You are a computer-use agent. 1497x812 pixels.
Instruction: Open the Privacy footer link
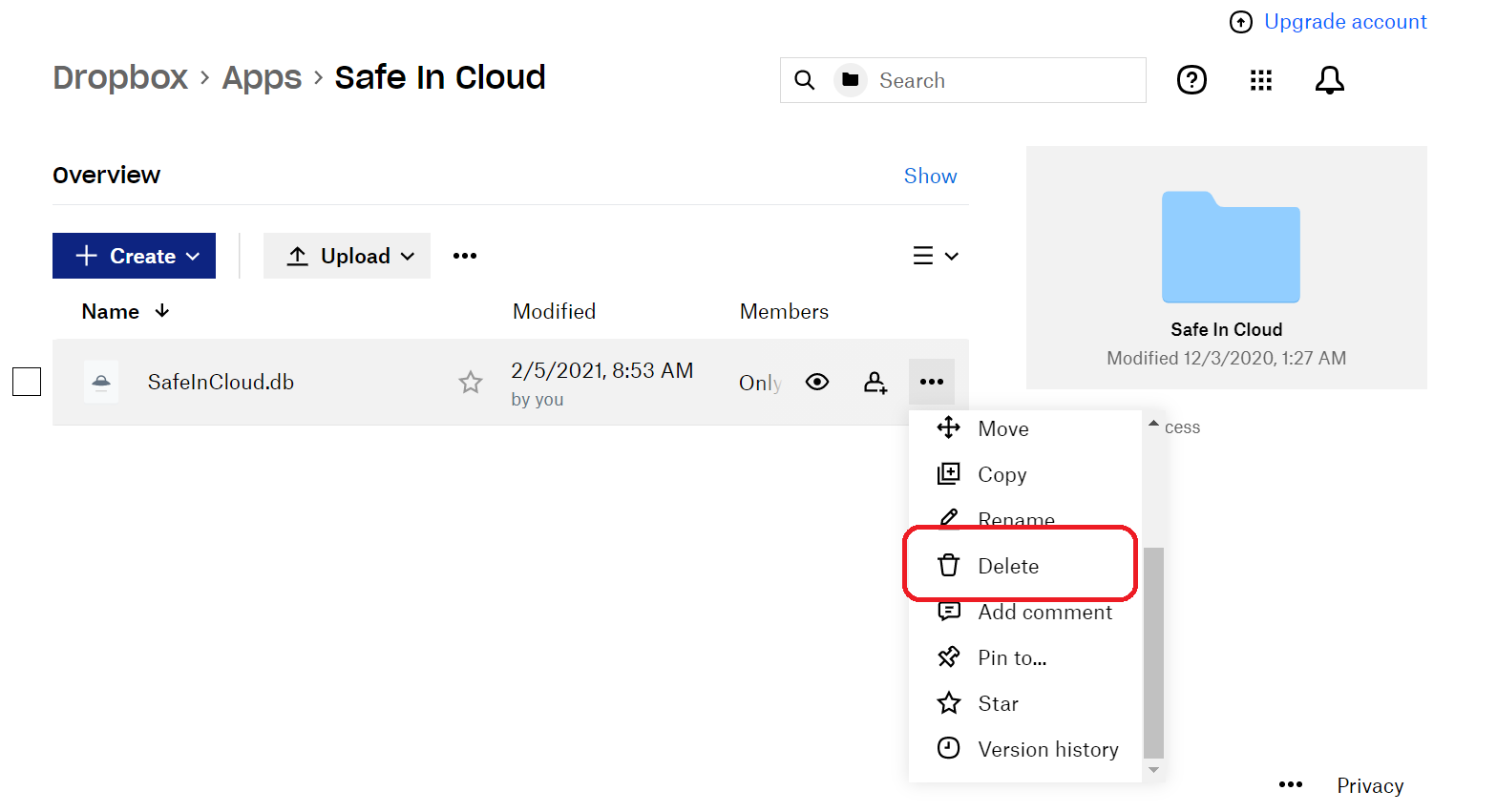click(x=1370, y=785)
